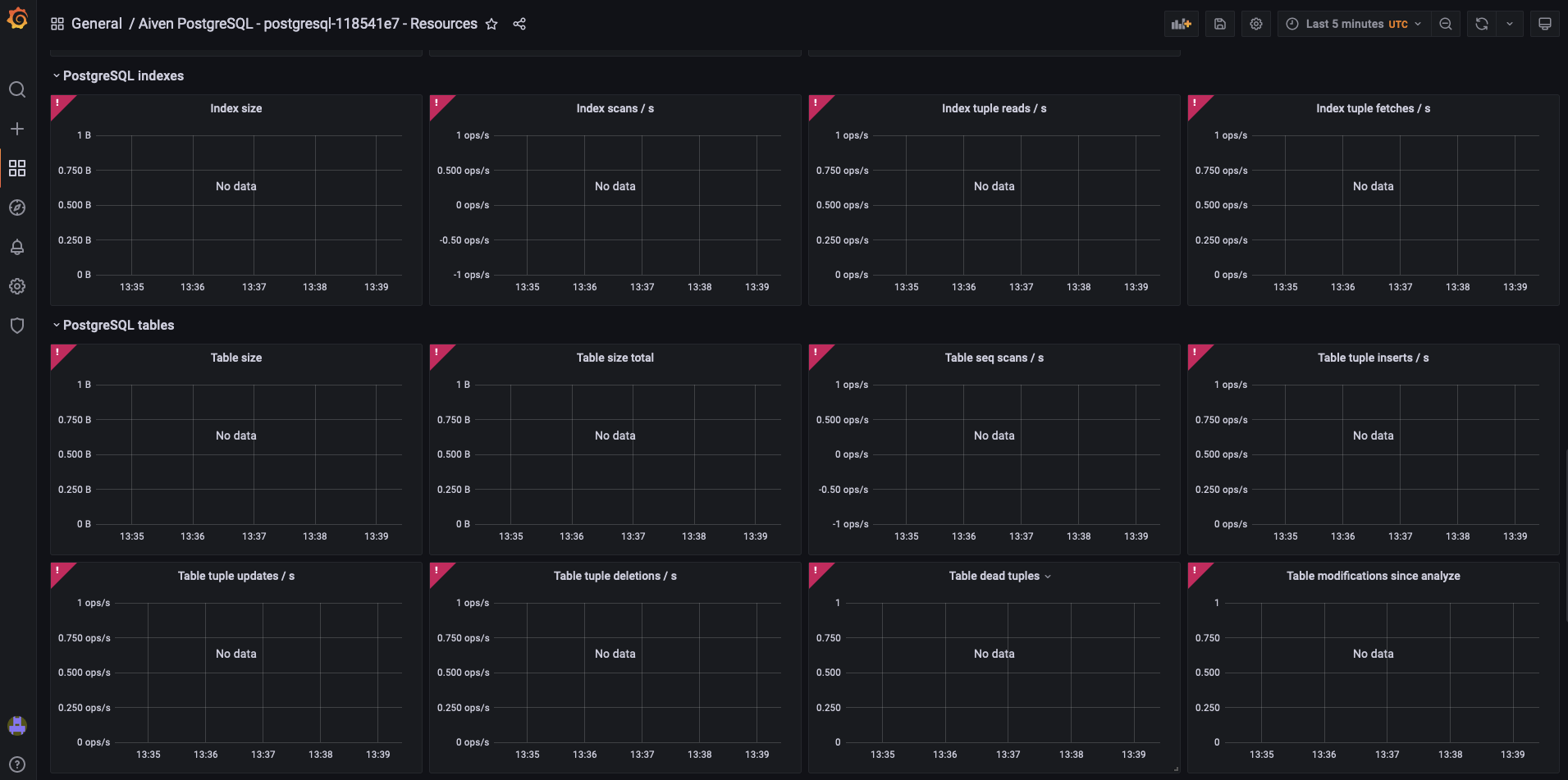This screenshot has height=780, width=1568.
Task: Open search from the sidebar
Action: [x=17, y=89]
